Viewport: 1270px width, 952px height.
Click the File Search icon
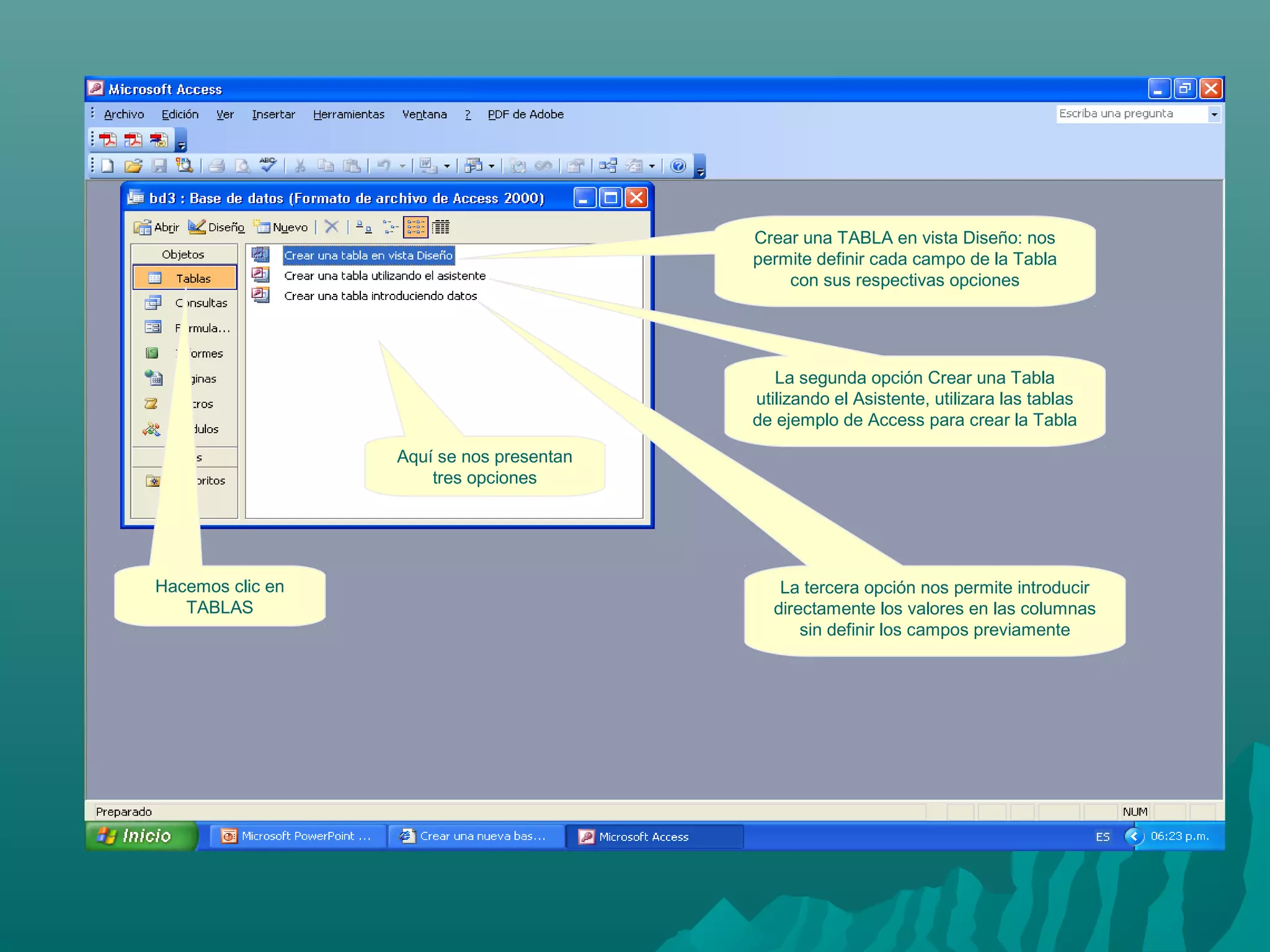point(184,165)
